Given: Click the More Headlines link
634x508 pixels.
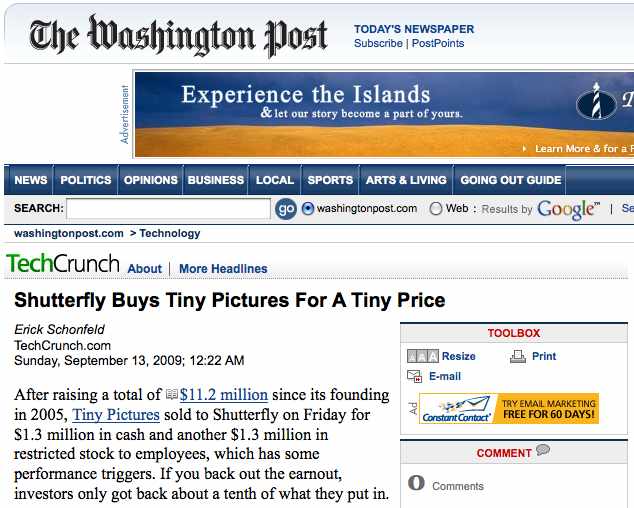Looking at the screenshot, I should point(223,269).
